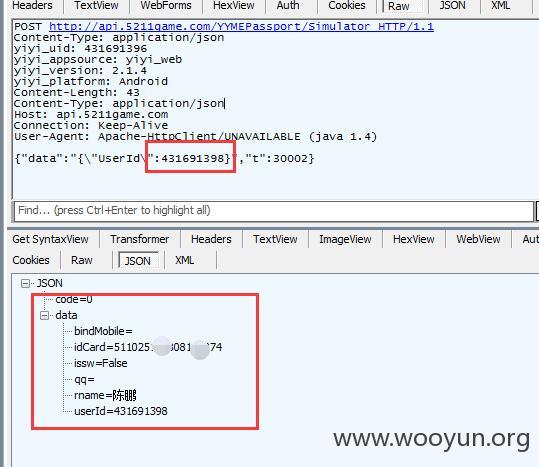Open the request JSON tab at top

pos(452,5)
